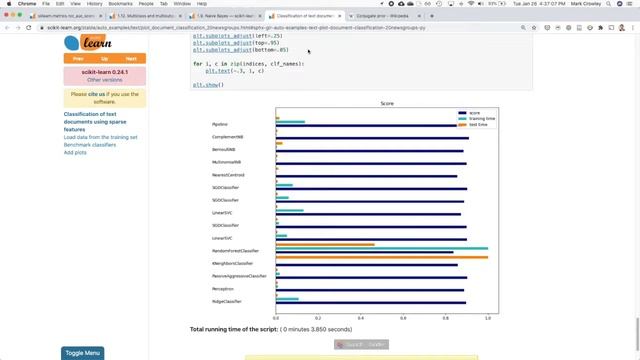640x360 pixels.
Task: Click the volume icon in menu bar
Action: tap(481, 4)
